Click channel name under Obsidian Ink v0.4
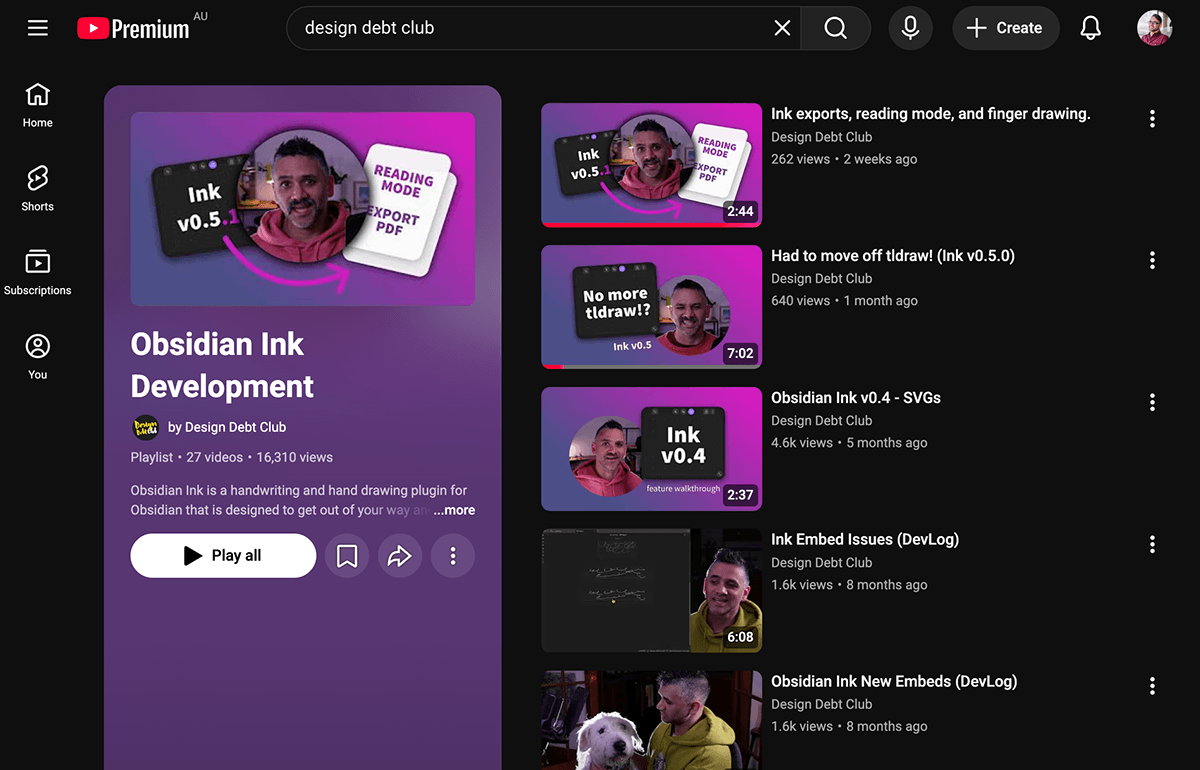1200x770 pixels. (821, 421)
